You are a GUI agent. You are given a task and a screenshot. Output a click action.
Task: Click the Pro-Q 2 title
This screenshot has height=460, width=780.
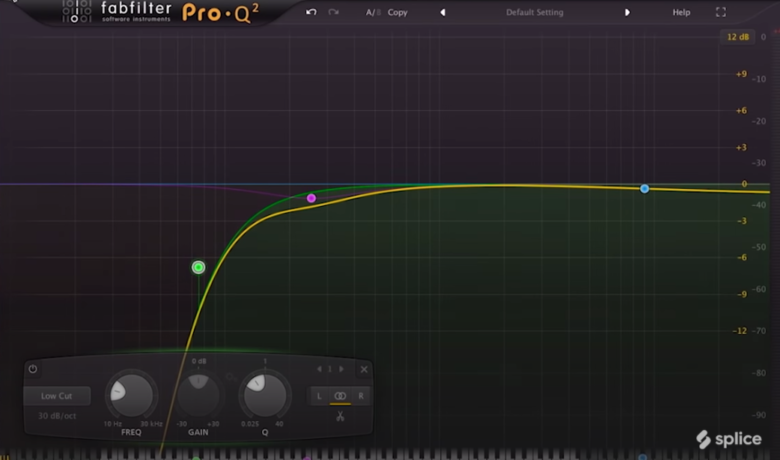coord(220,13)
